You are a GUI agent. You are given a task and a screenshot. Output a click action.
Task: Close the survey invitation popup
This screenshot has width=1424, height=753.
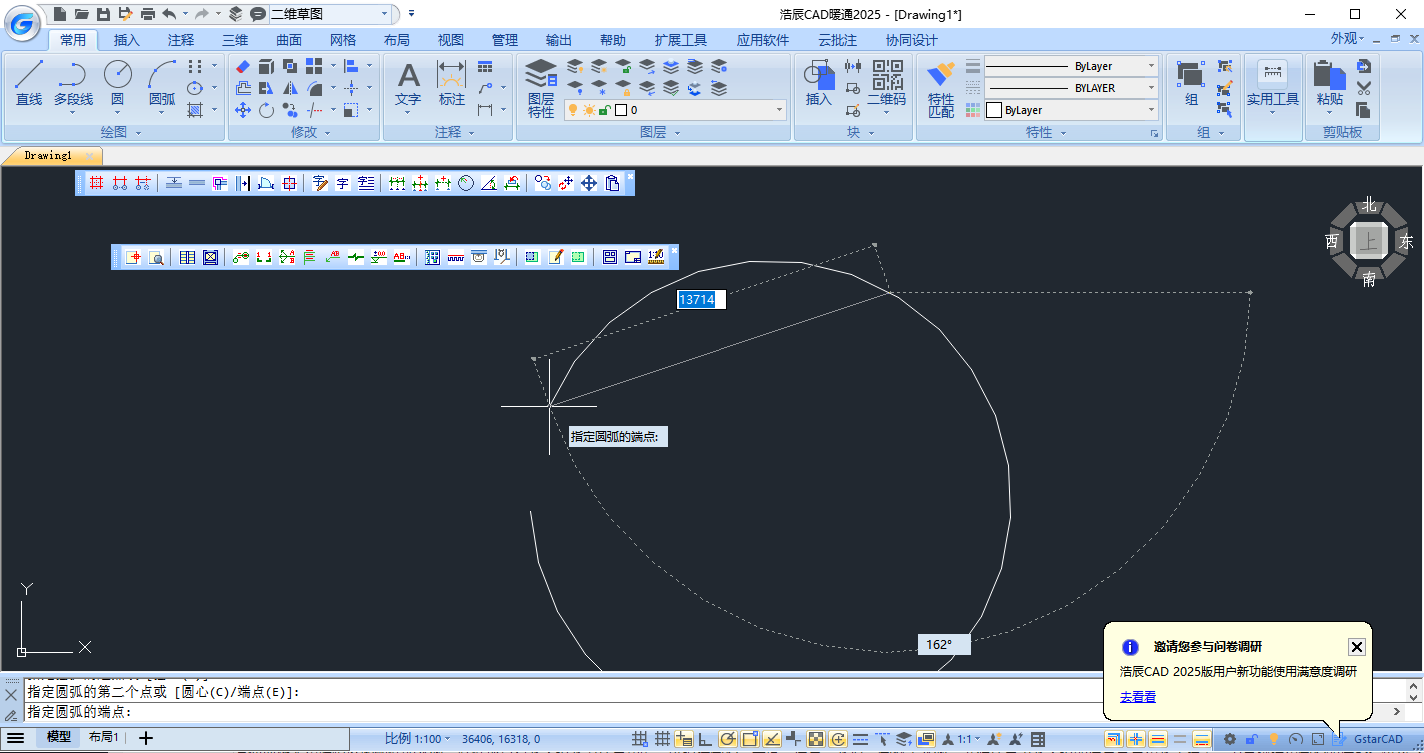tap(1356, 647)
